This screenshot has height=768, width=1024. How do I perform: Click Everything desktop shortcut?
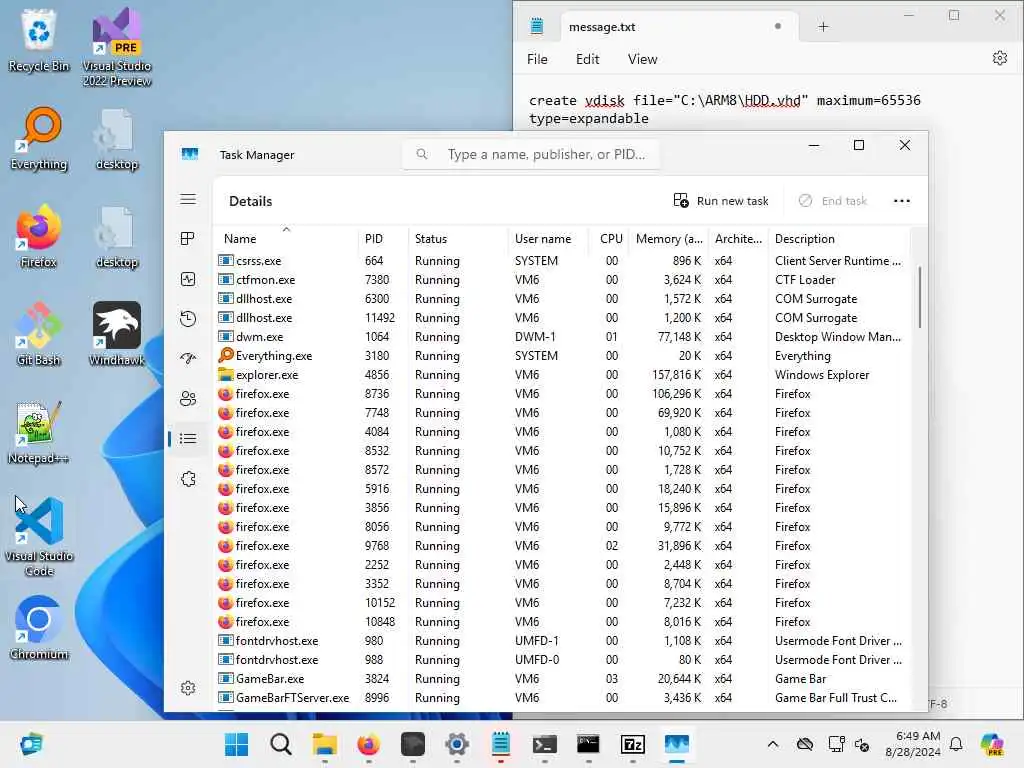(x=39, y=138)
